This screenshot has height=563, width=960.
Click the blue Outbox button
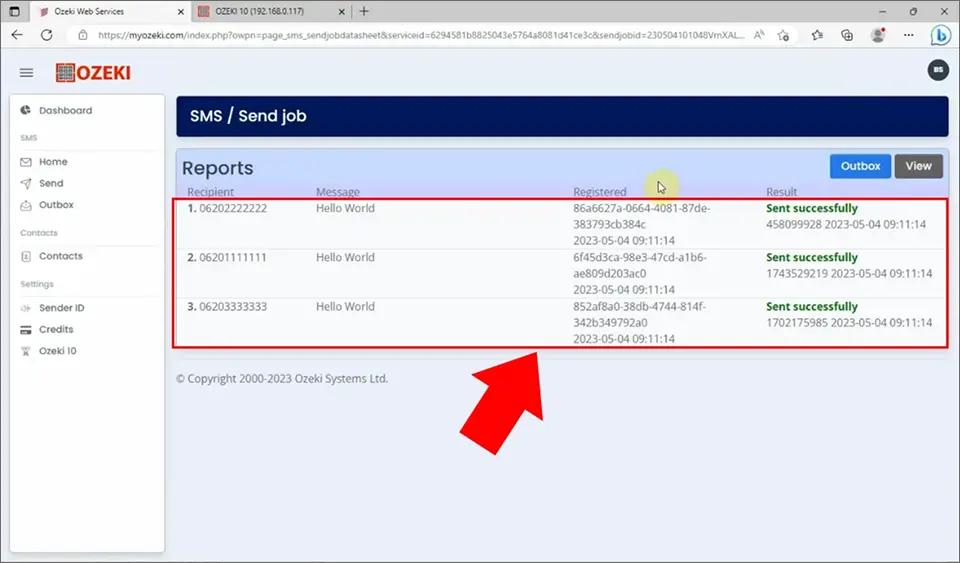(x=859, y=166)
